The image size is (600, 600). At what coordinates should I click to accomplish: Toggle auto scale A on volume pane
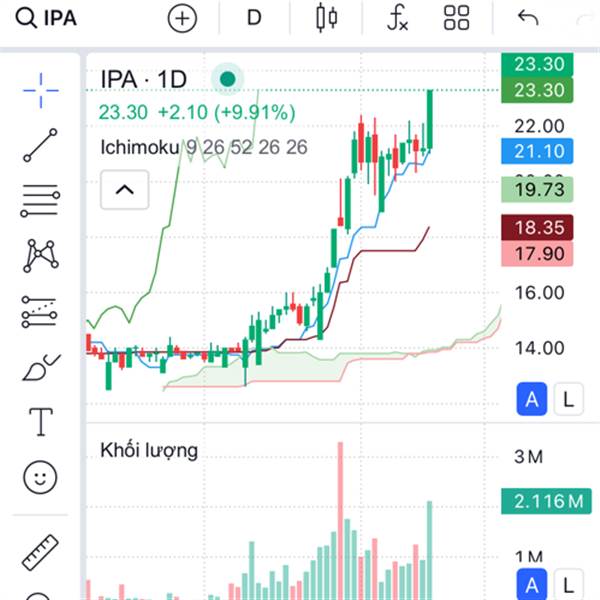[x=532, y=585]
